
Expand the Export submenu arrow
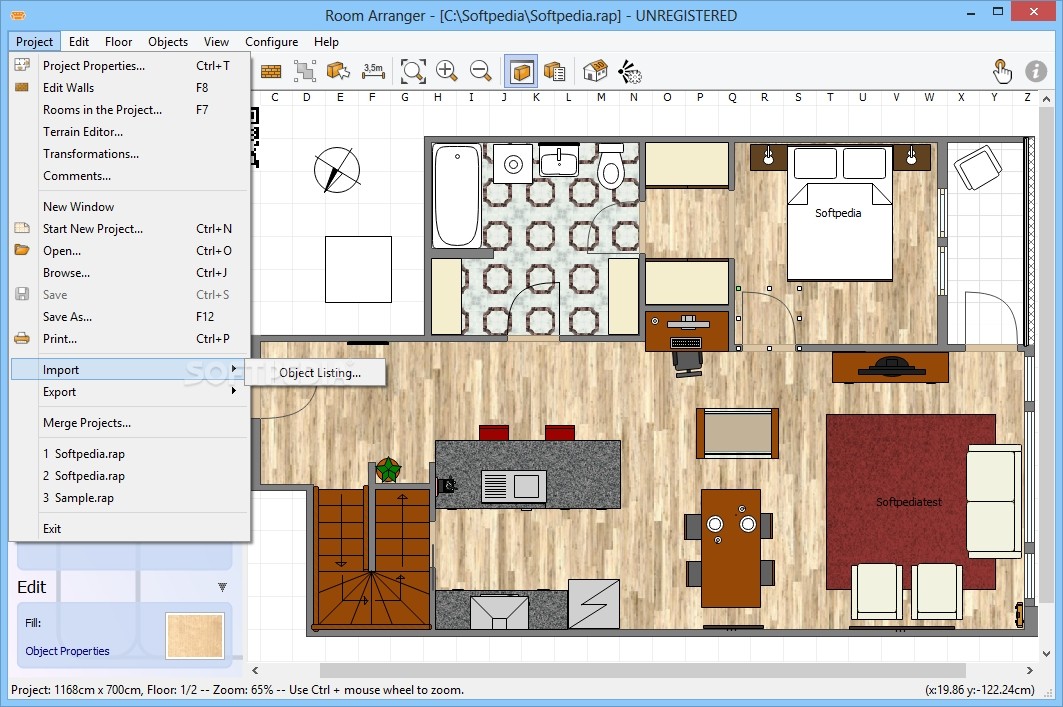234,391
